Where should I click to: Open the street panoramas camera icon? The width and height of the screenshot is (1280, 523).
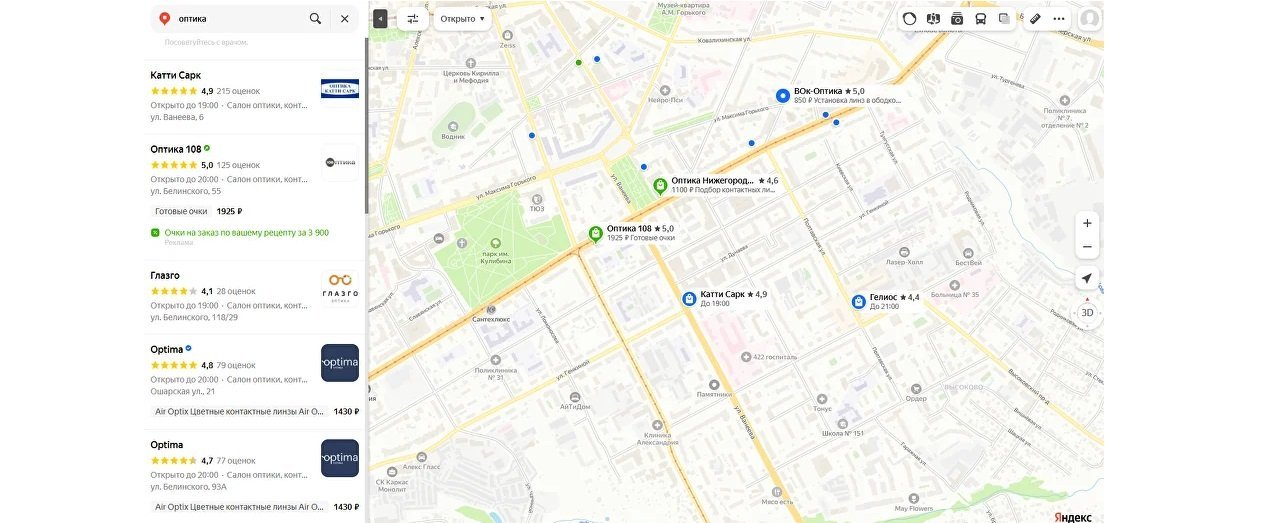point(957,18)
